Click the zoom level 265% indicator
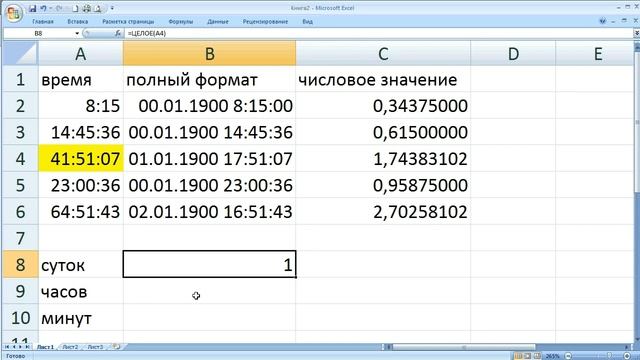Image resolution: width=640 pixels, height=360 pixels. pyautogui.click(x=552, y=356)
